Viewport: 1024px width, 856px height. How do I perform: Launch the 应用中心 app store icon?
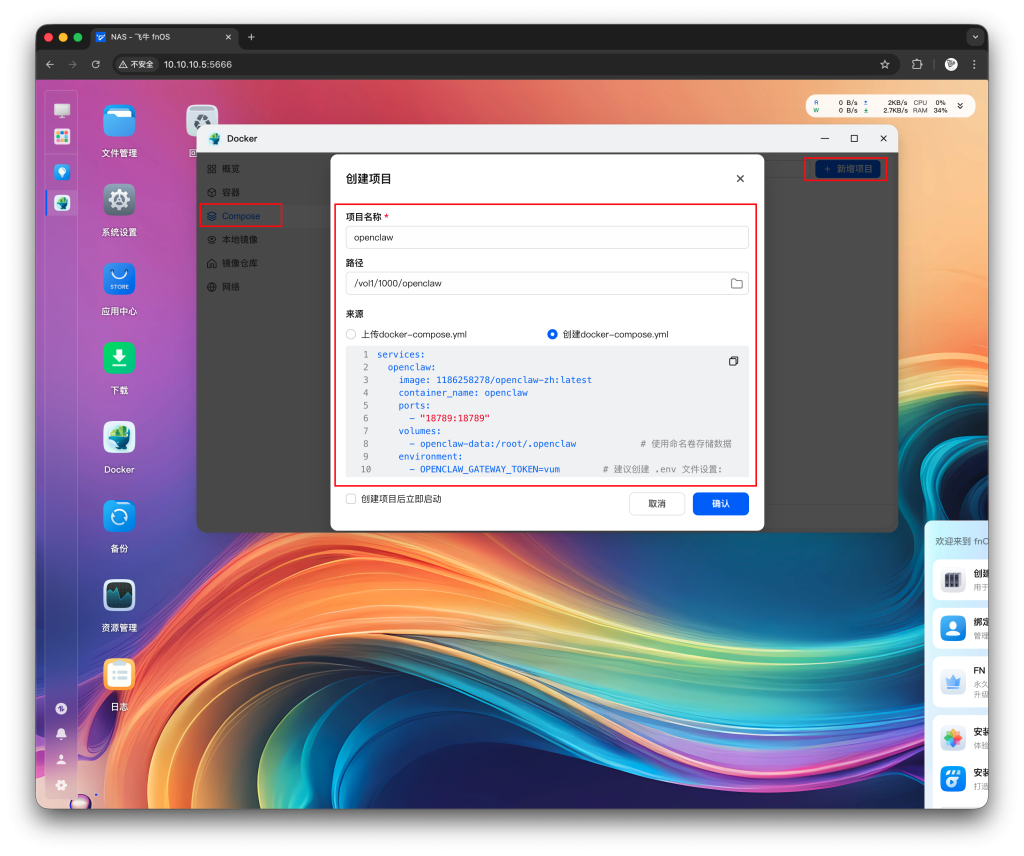(119, 280)
